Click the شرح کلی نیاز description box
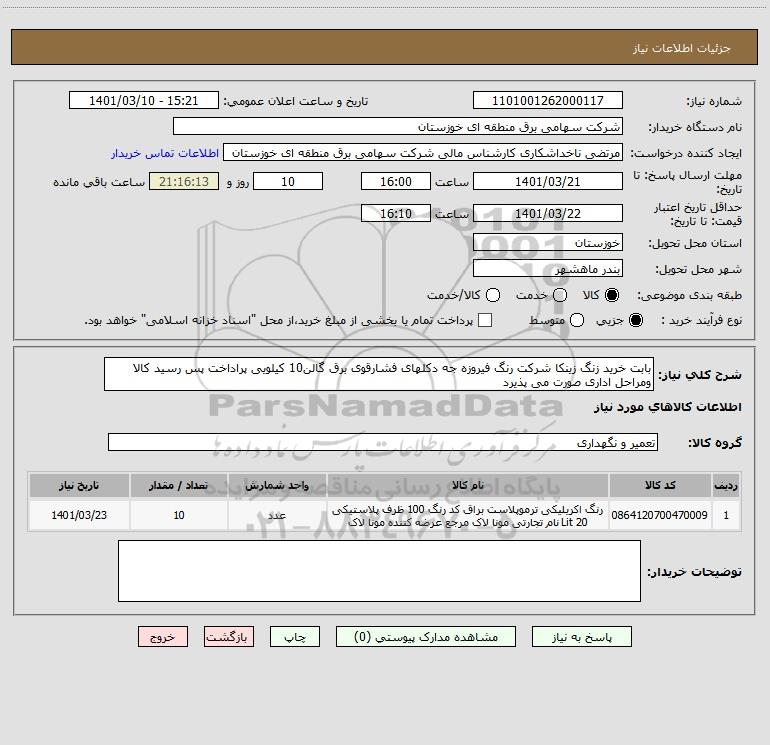Viewport: 770px width, 745px height. 379,374
